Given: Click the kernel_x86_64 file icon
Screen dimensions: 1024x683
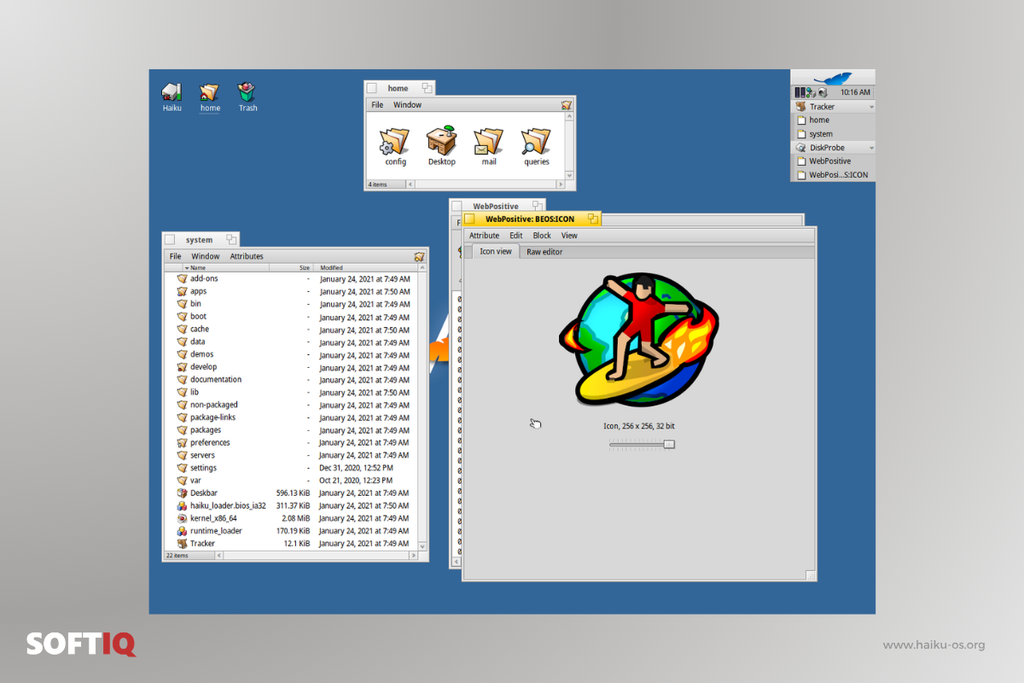Looking at the screenshot, I should tap(182, 518).
